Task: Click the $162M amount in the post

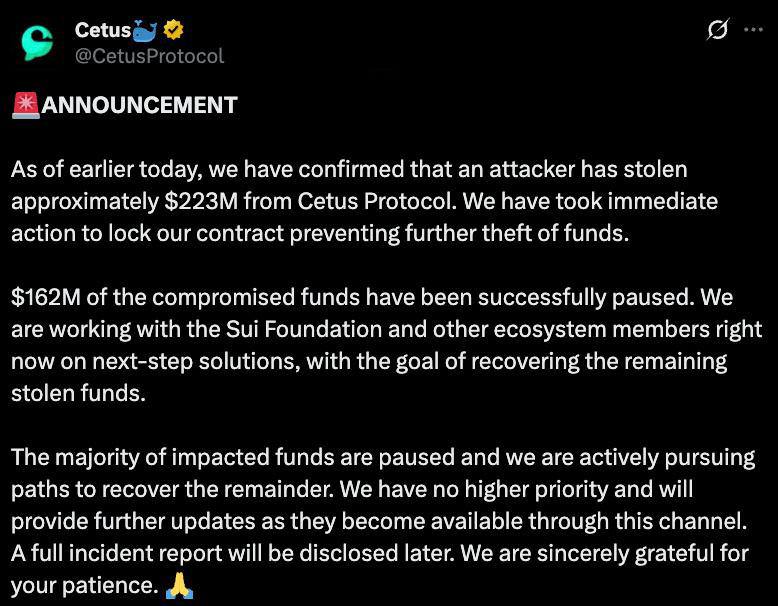Action: tap(46, 297)
